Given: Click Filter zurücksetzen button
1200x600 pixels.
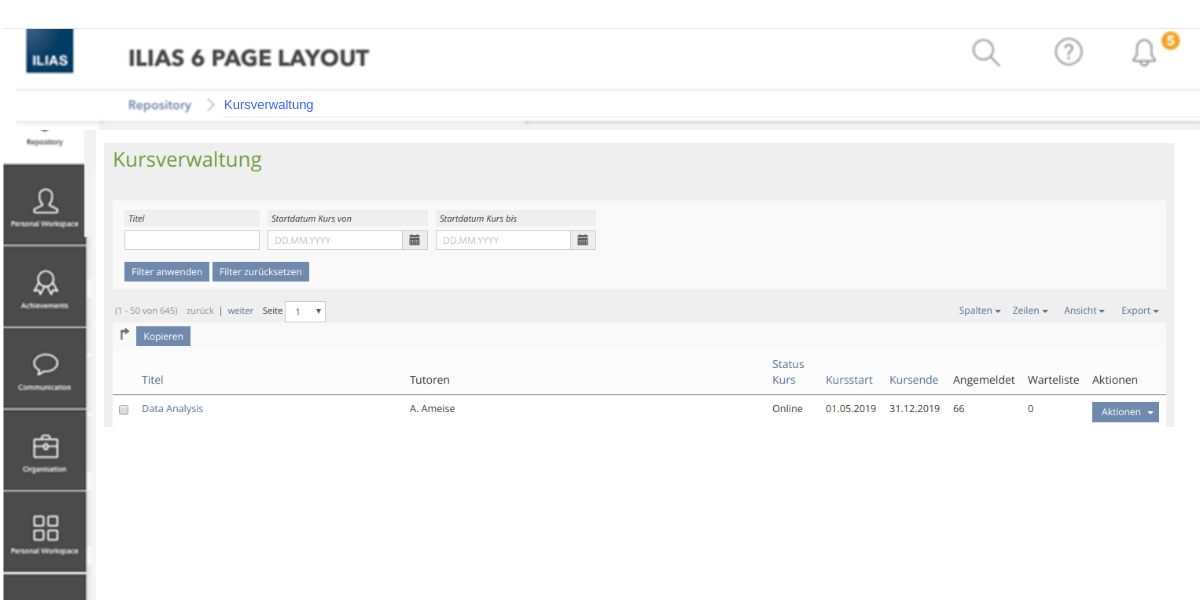Looking at the screenshot, I should (x=261, y=272).
